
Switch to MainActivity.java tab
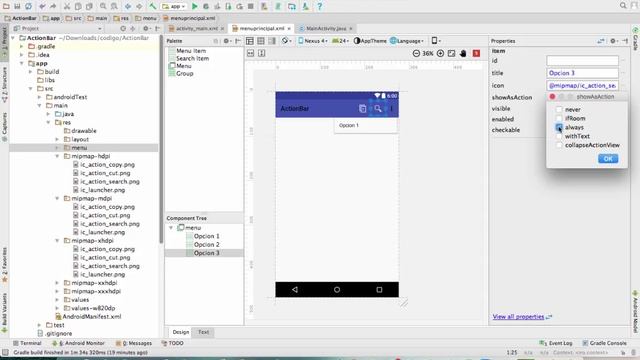326,29
